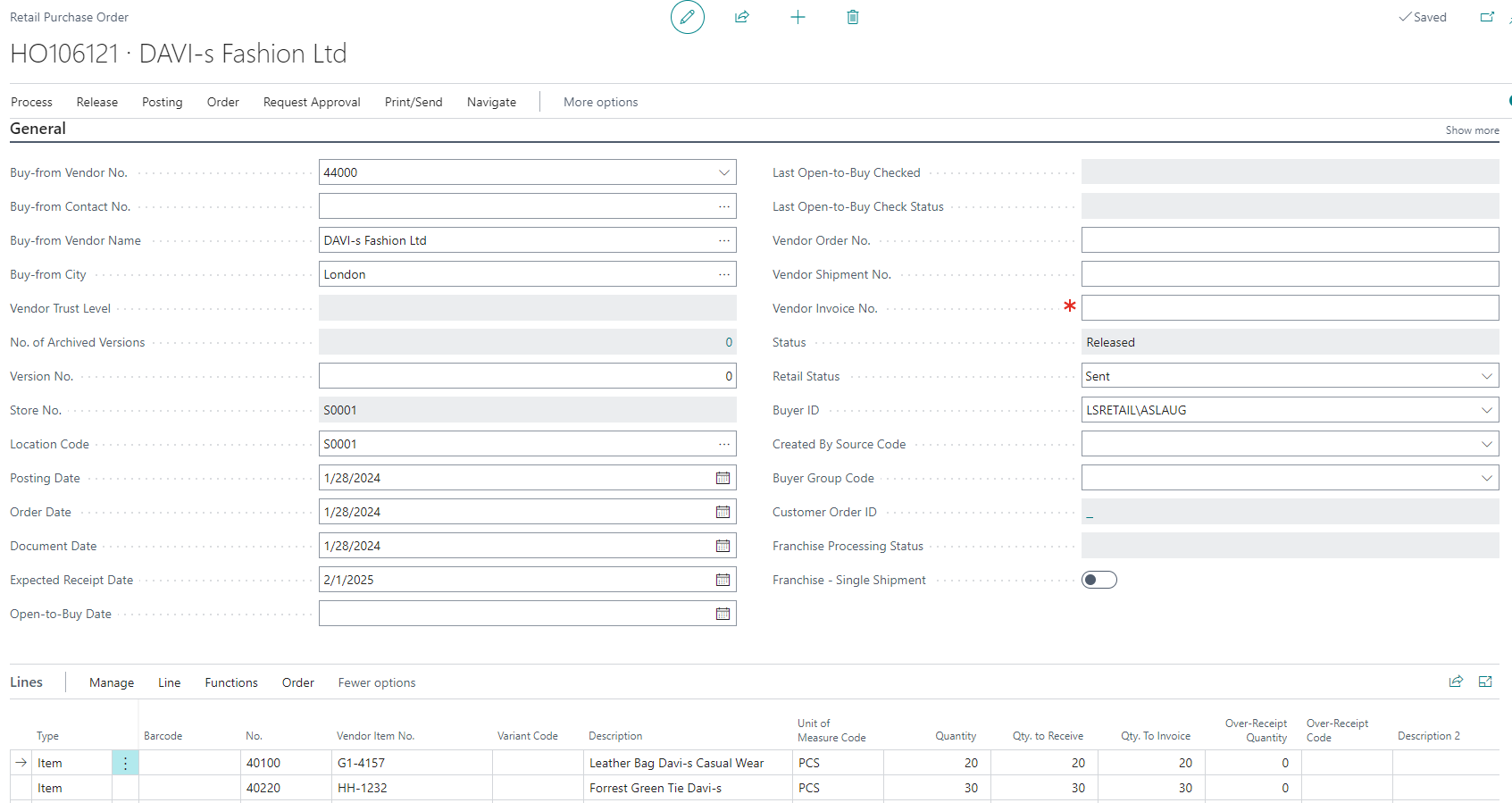Open the Request Approval menu
The image size is (1512, 803).
tap(312, 102)
